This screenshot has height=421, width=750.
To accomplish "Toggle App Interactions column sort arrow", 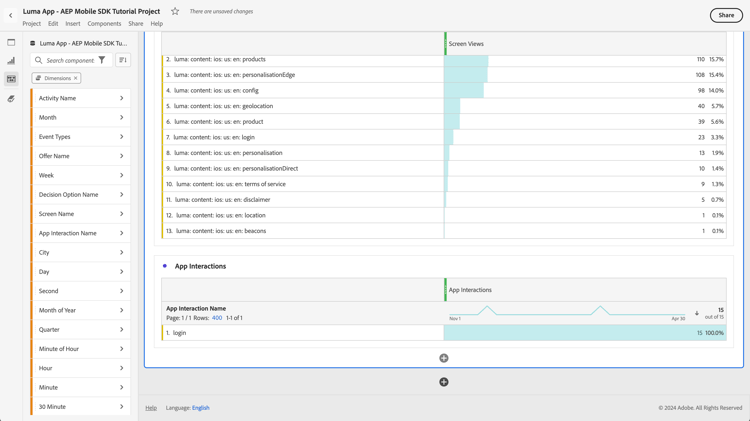I will [696, 313].
